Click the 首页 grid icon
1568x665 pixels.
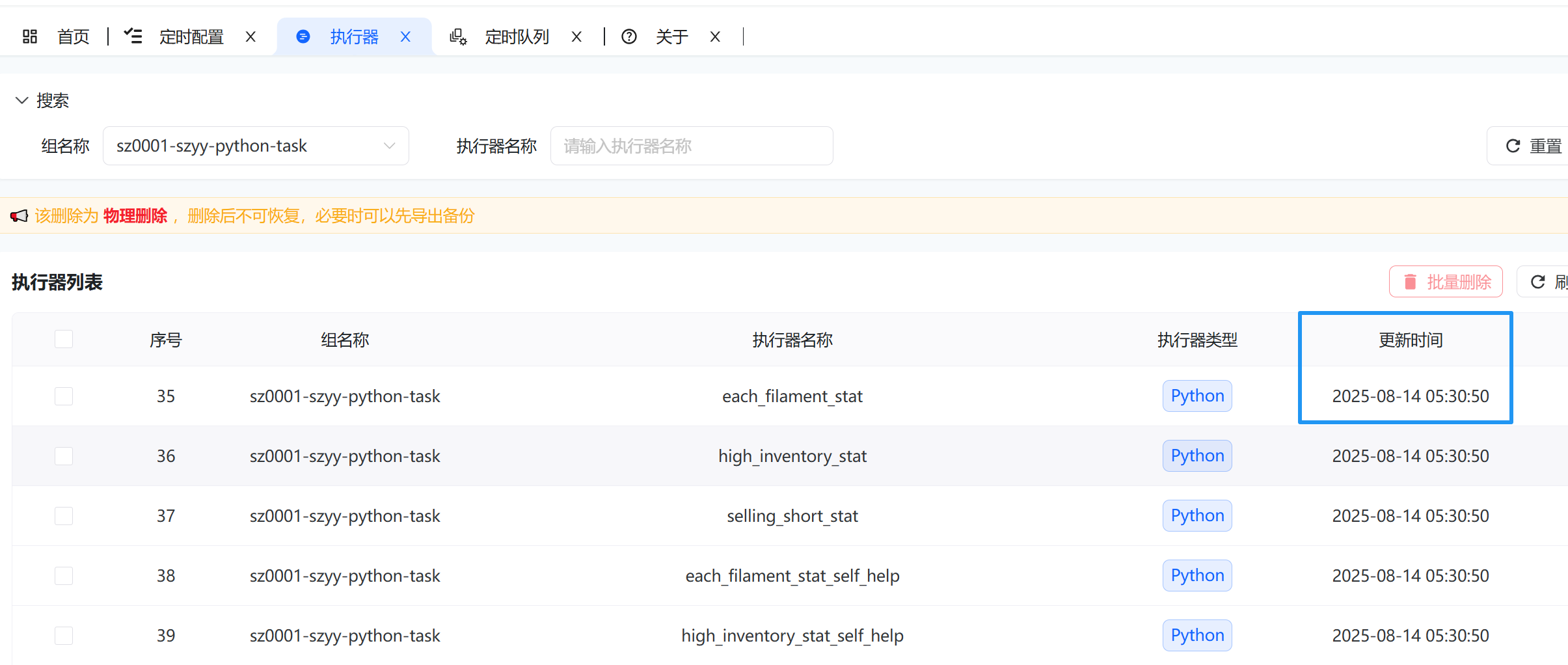30,36
